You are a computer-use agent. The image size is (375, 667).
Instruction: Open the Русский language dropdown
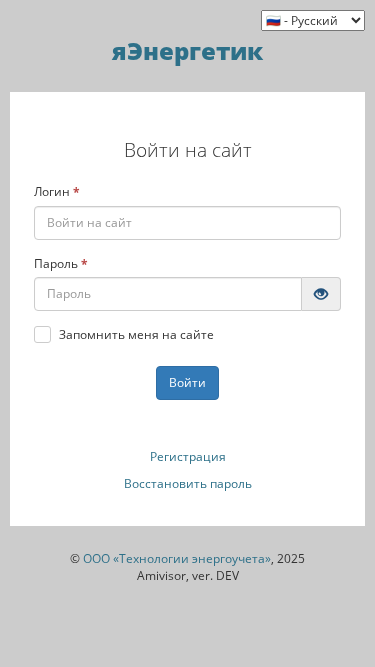(x=313, y=20)
